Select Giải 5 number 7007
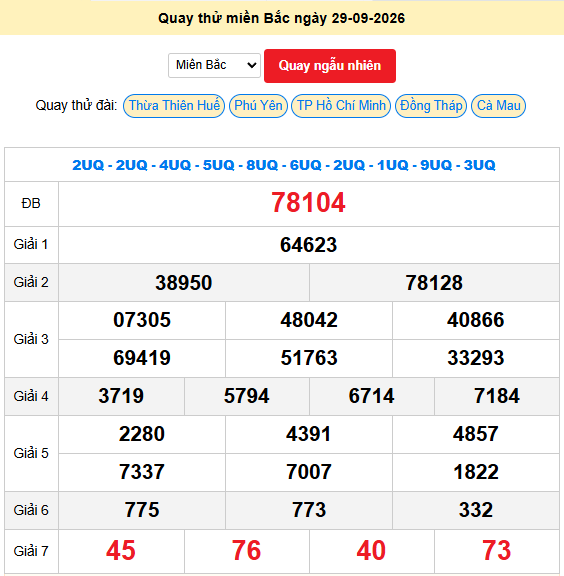Viewport: 564px width, 576px height. coord(309,472)
